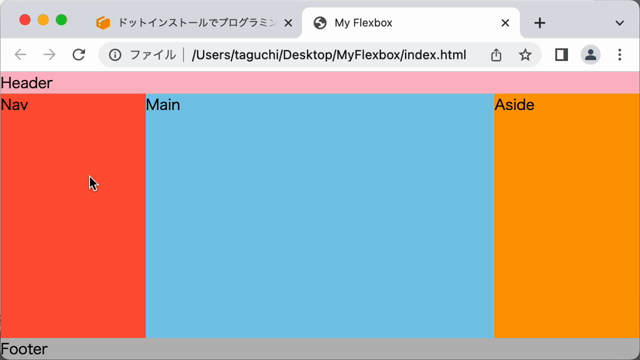Click the pink Header bar

click(x=320, y=83)
